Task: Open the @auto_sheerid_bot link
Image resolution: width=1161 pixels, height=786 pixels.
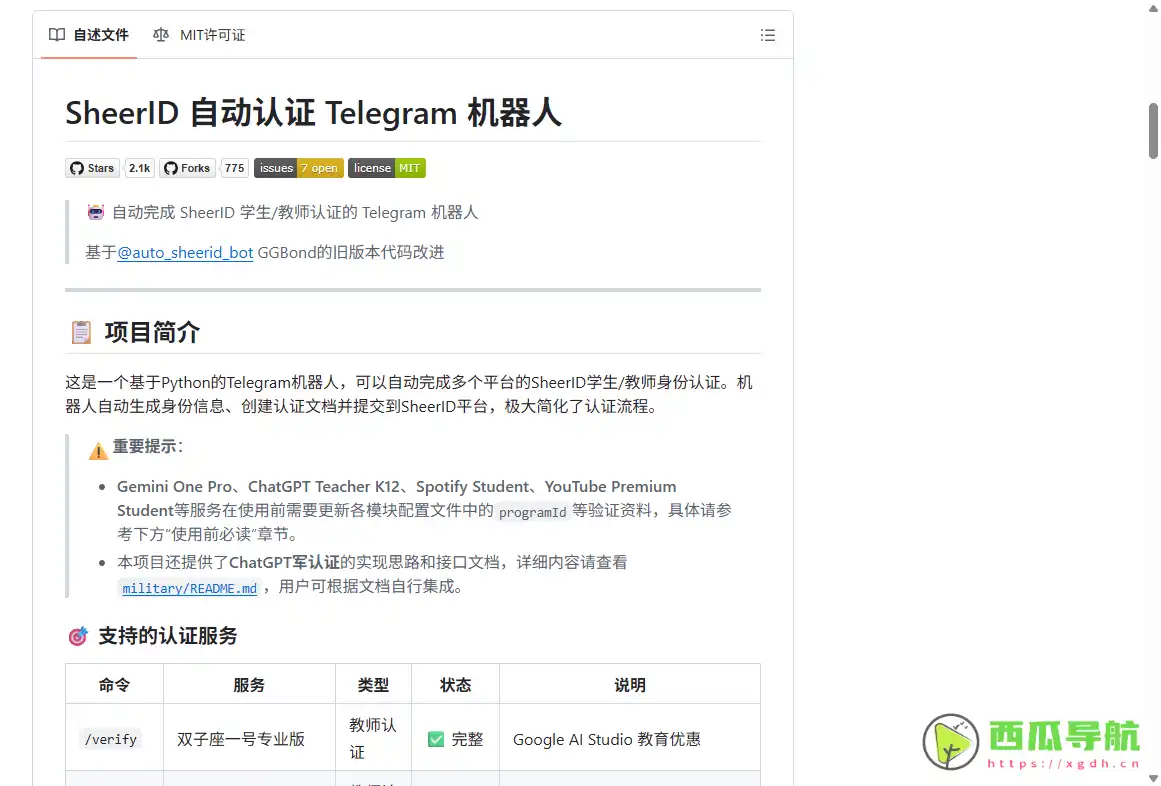Action: click(x=185, y=252)
